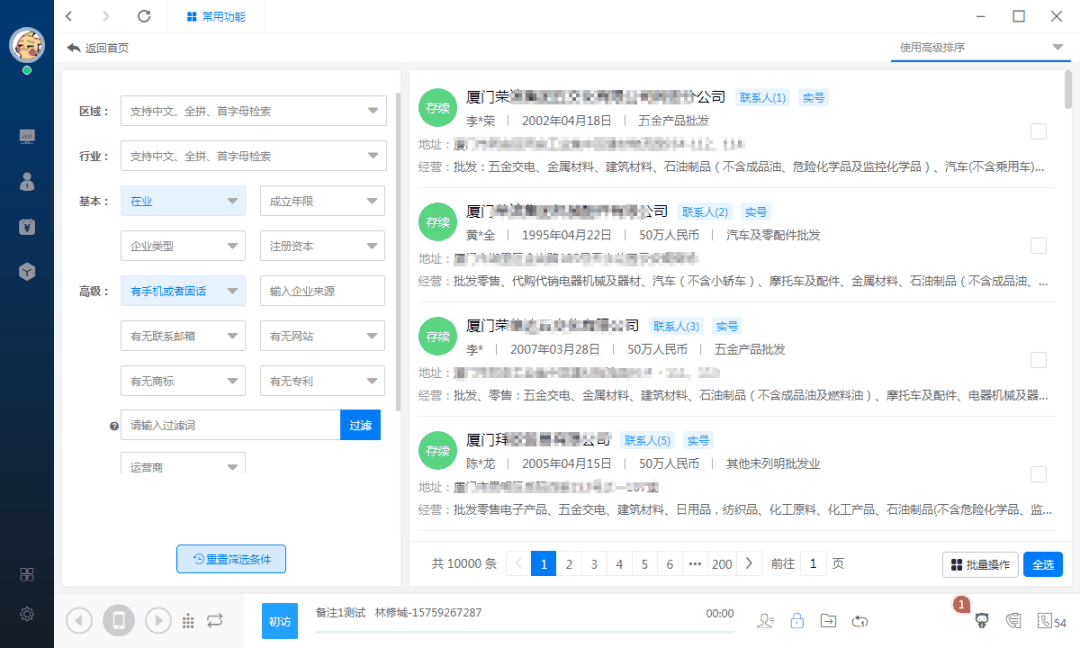
Task: Open the settings gear in sidebar
Action: [27, 614]
